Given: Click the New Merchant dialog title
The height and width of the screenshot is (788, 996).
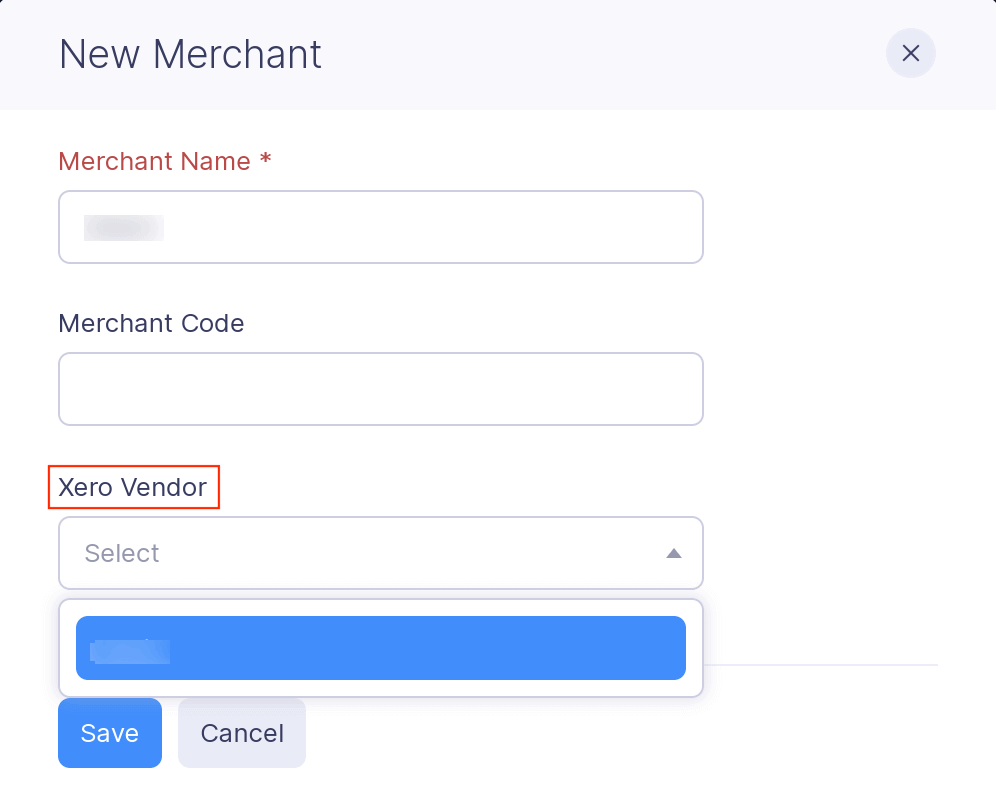Looking at the screenshot, I should pyautogui.click(x=189, y=55).
